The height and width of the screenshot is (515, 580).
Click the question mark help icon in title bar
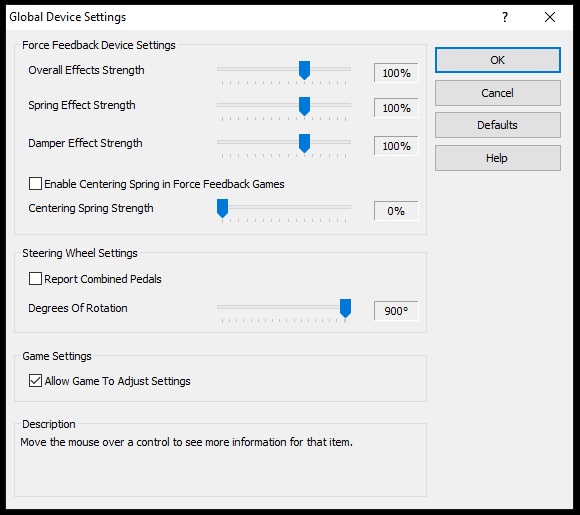(x=505, y=17)
